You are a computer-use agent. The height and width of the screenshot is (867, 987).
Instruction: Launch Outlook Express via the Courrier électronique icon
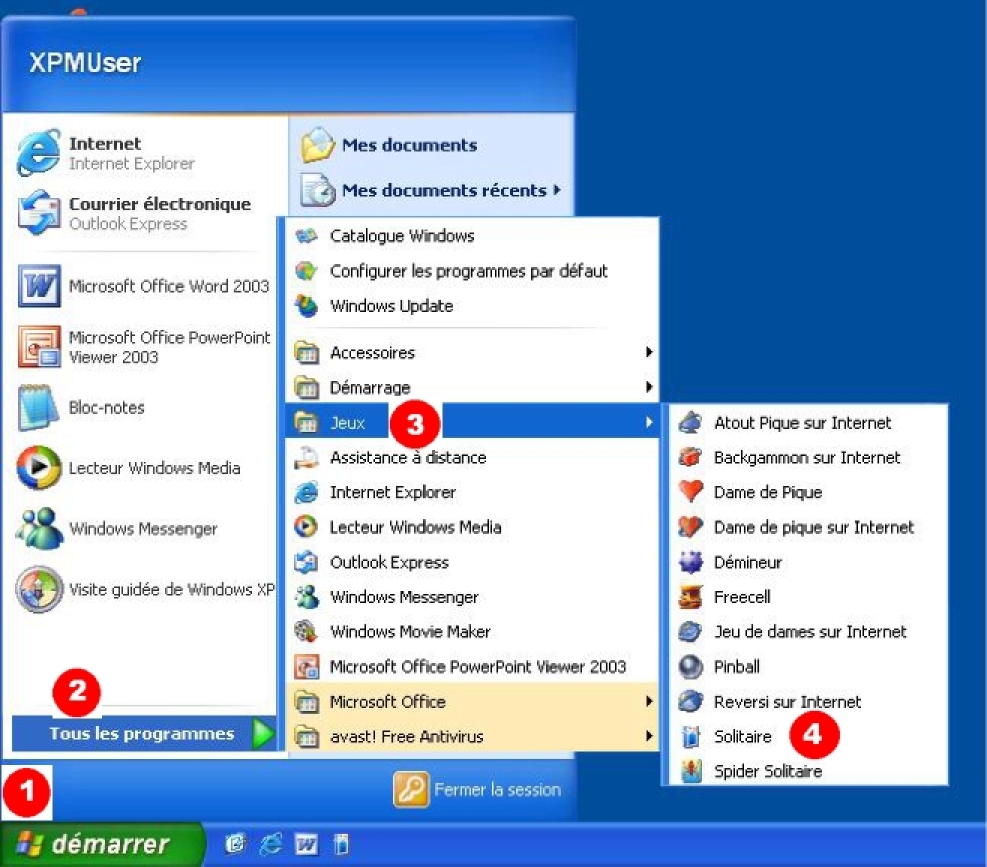click(x=39, y=213)
